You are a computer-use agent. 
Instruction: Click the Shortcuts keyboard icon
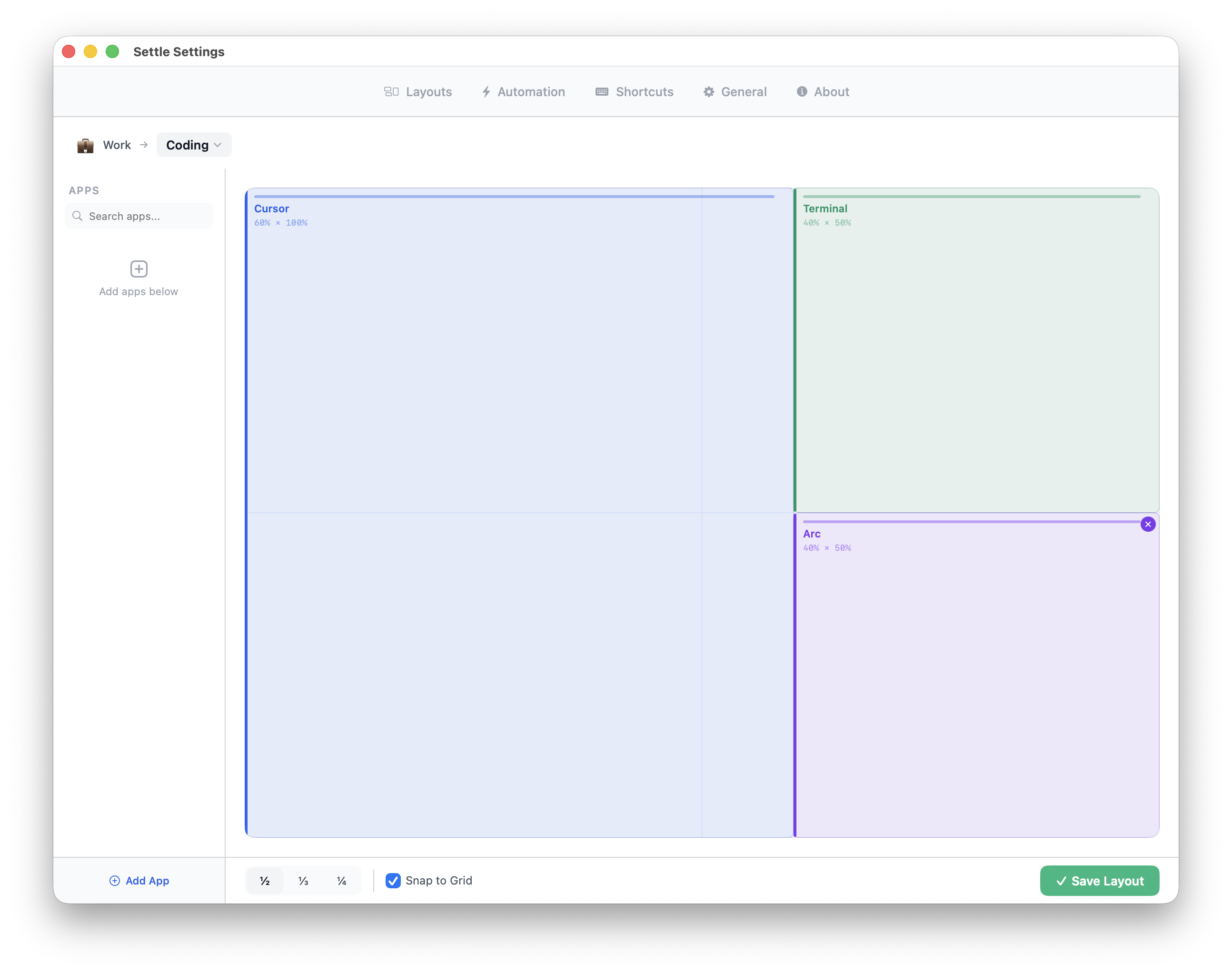click(601, 92)
